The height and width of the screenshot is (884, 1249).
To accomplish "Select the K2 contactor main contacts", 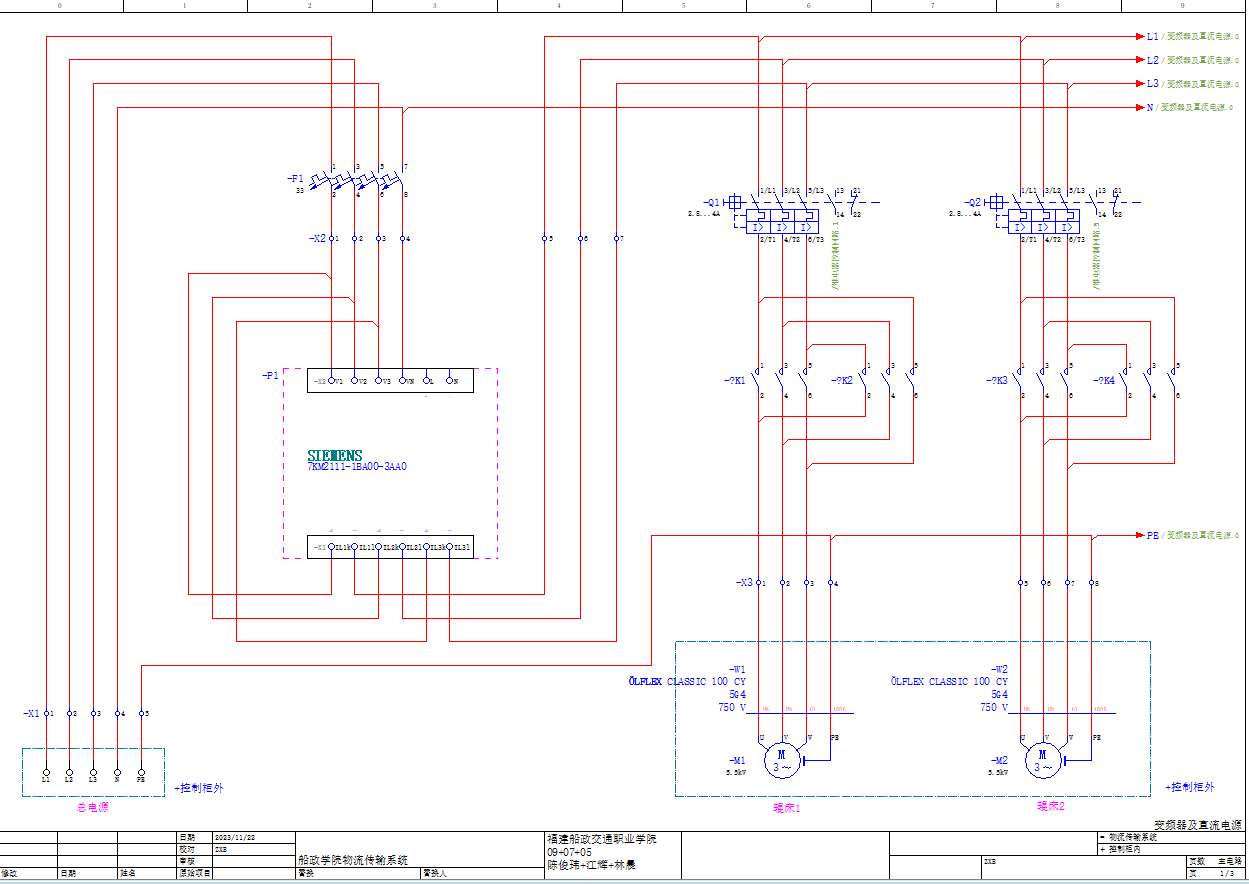I will click(x=890, y=381).
